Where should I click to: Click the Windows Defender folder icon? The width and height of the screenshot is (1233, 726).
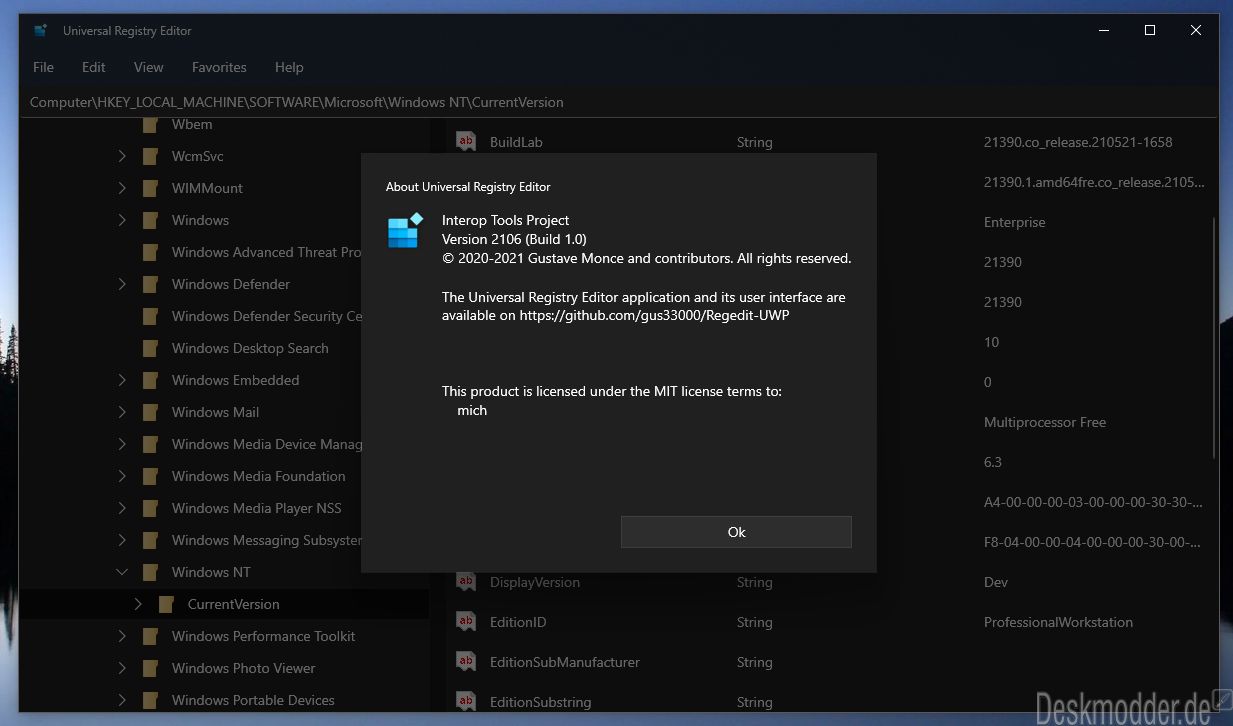click(x=150, y=285)
